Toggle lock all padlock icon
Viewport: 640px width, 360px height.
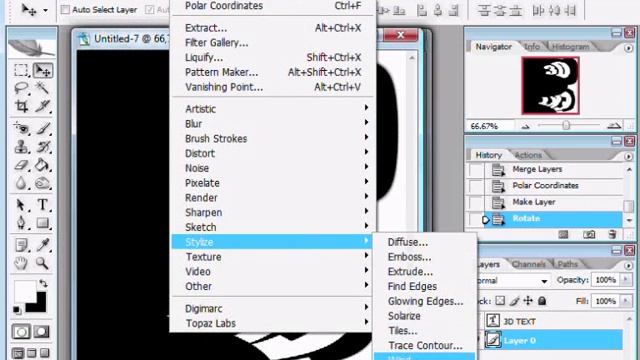(x=542, y=301)
